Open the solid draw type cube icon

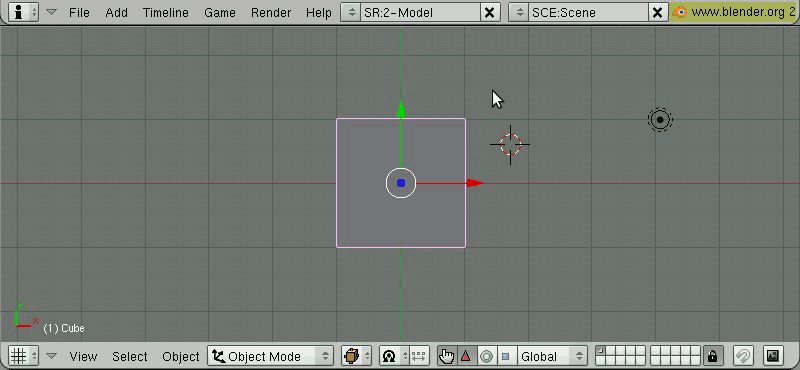tap(352, 356)
